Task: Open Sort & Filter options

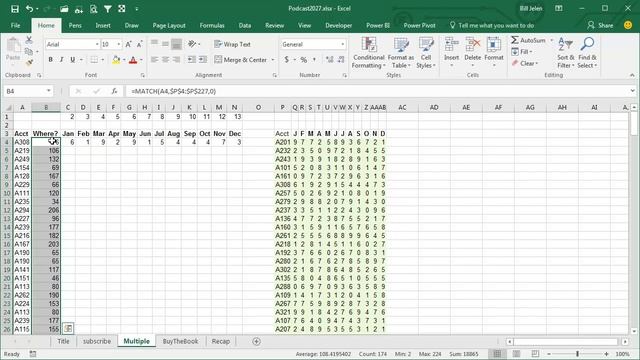Action: click(x=566, y=53)
